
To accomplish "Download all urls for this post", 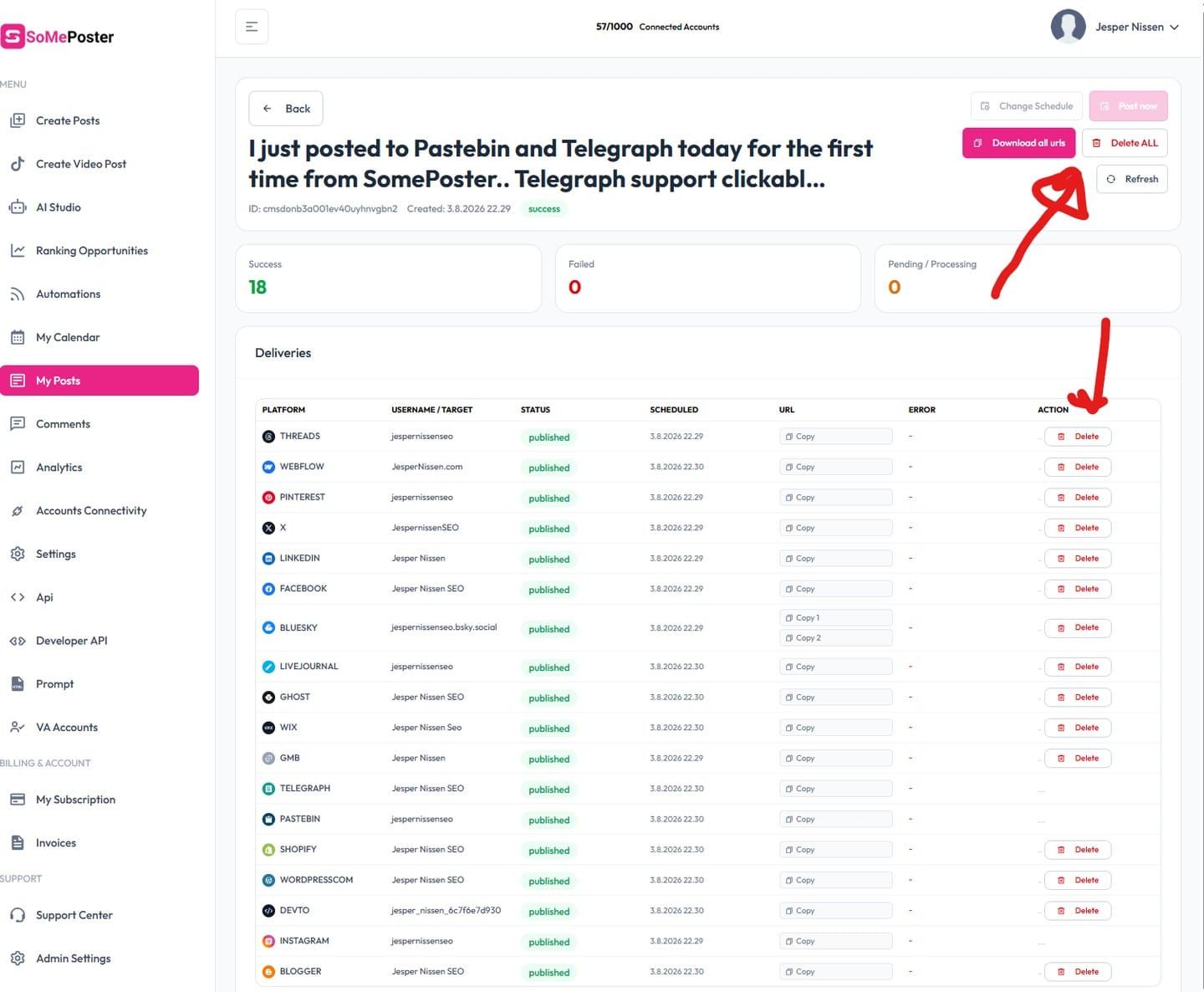I will tap(1019, 143).
